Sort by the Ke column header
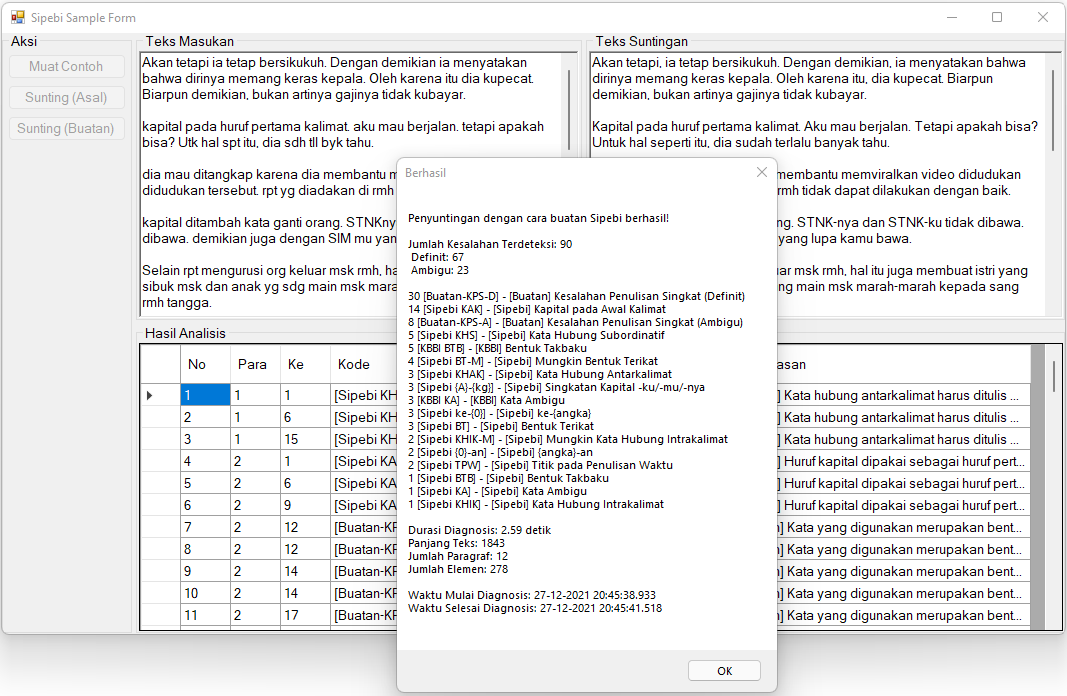 (x=305, y=365)
